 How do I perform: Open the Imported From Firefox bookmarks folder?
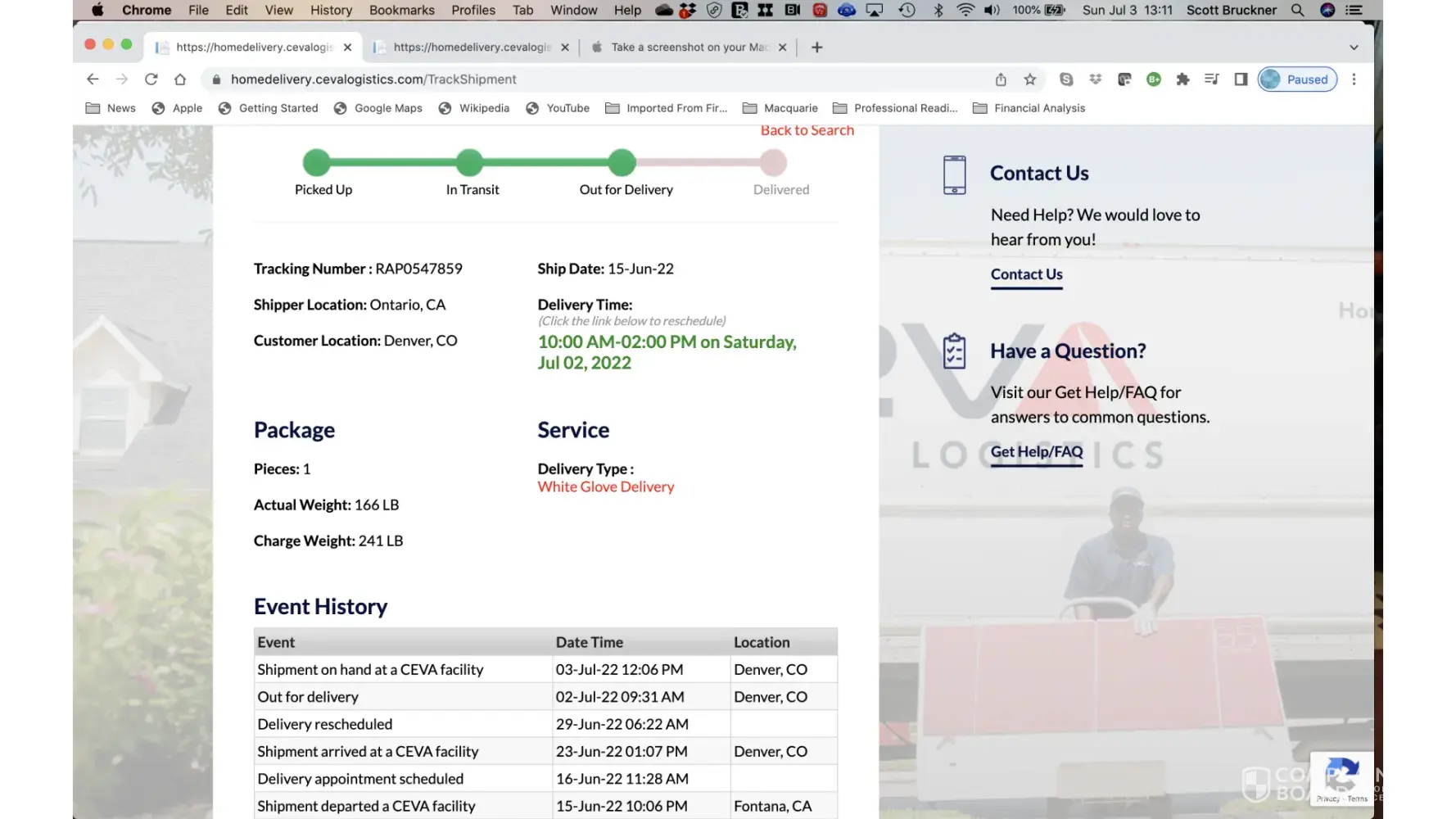pyautogui.click(x=667, y=108)
